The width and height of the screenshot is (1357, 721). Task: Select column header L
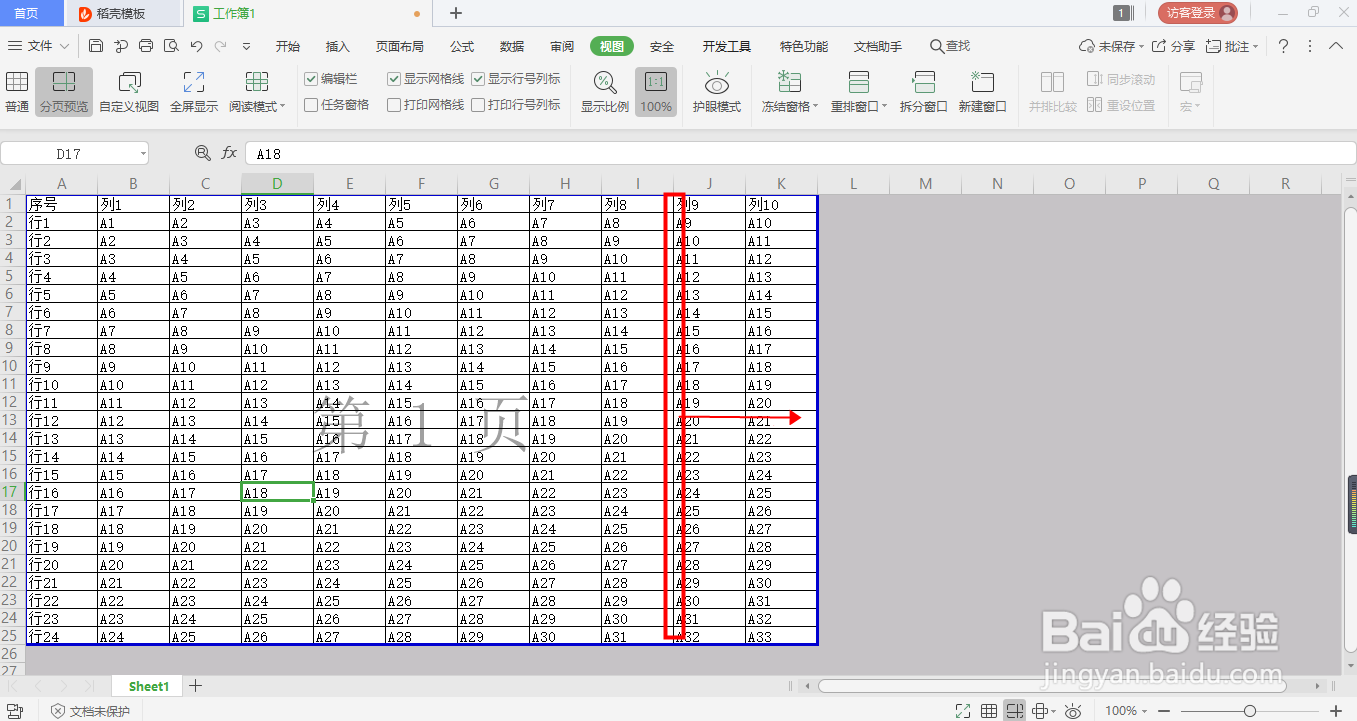tap(853, 184)
